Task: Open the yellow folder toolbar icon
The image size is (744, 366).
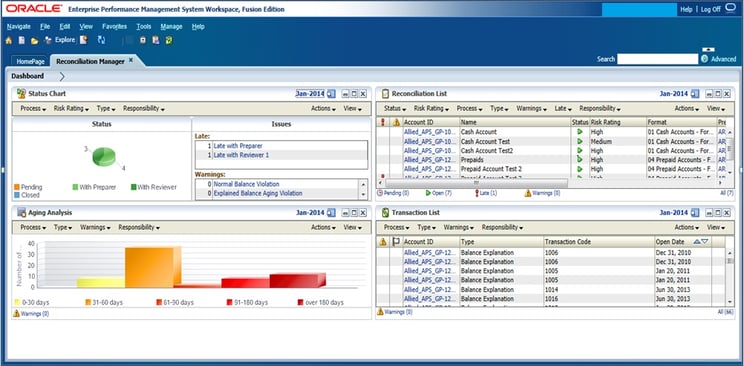Action: click(35, 41)
